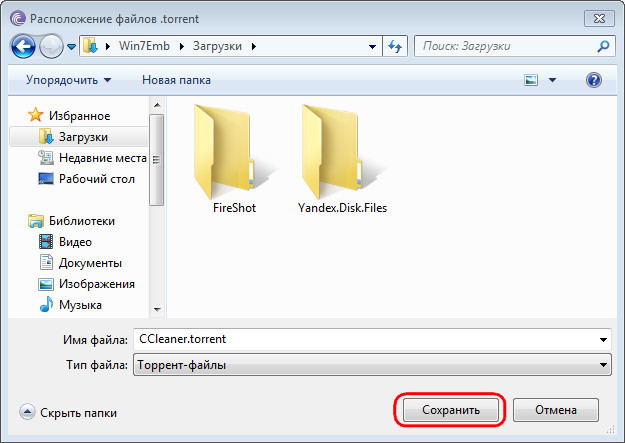
Task: Open the view options dropdown arrow
Action: pos(552,80)
